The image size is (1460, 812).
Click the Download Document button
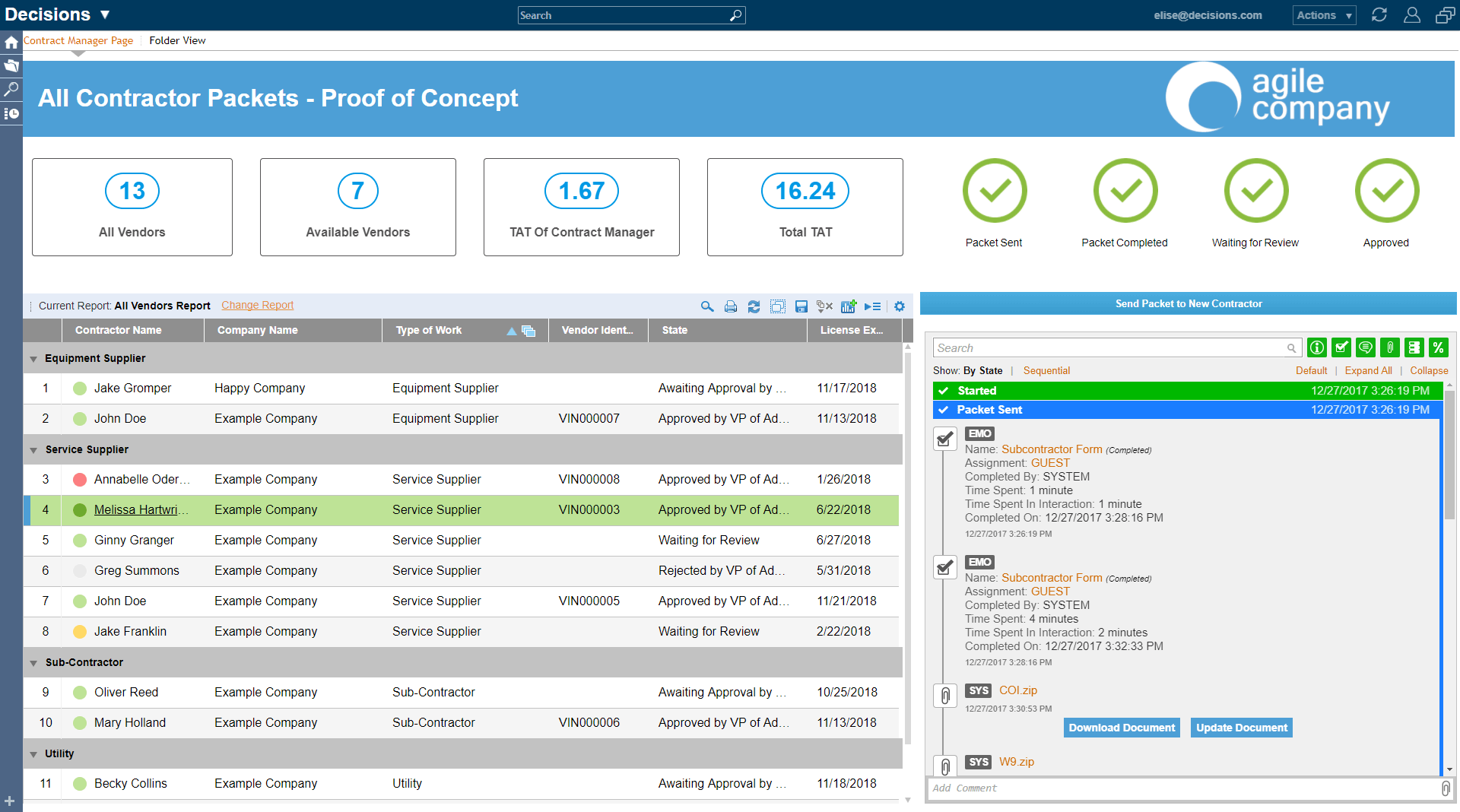(1122, 728)
